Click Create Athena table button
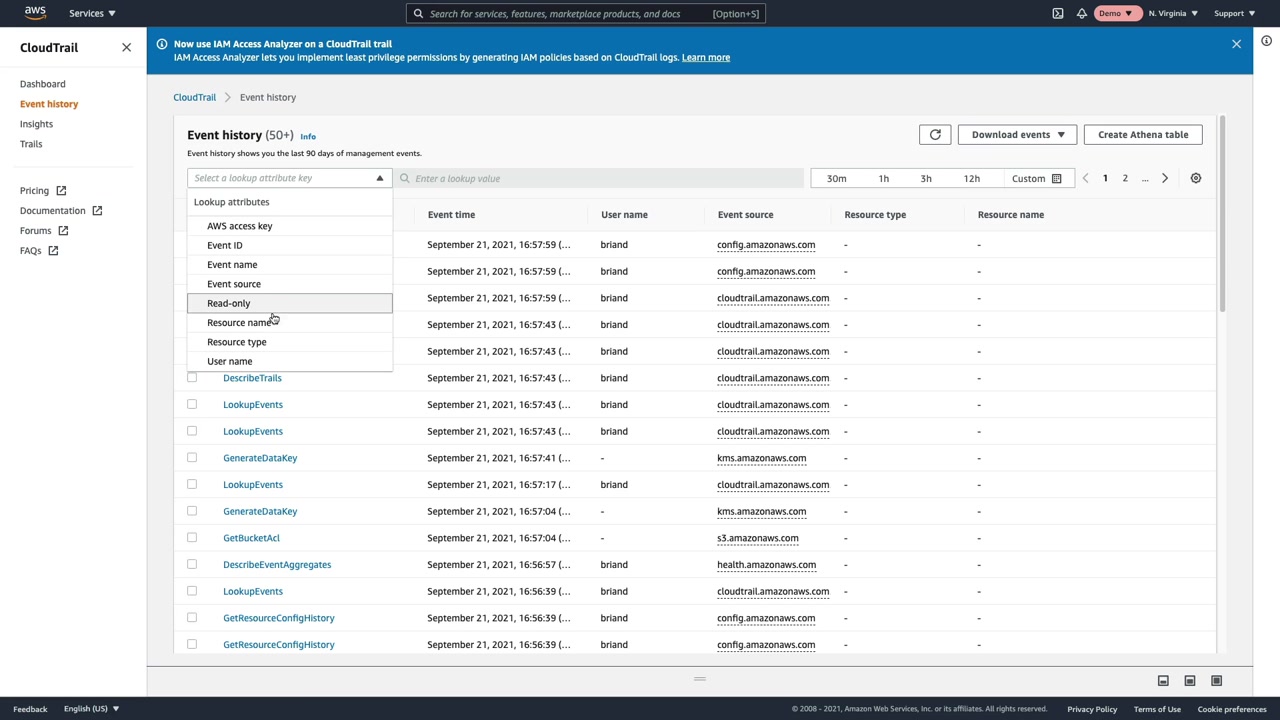 1143,135
